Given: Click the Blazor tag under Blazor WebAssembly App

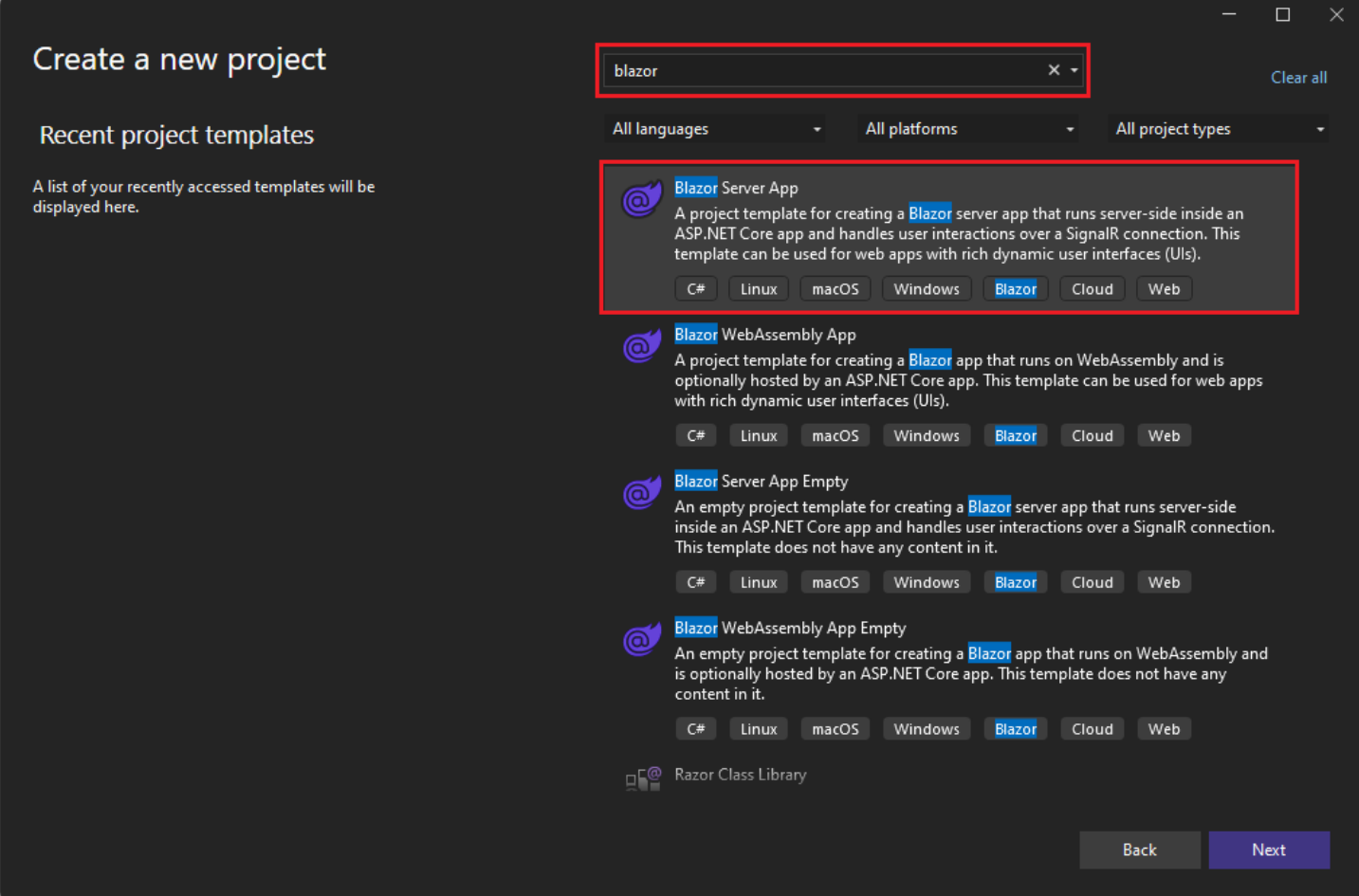Looking at the screenshot, I should click(x=1016, y=436).
